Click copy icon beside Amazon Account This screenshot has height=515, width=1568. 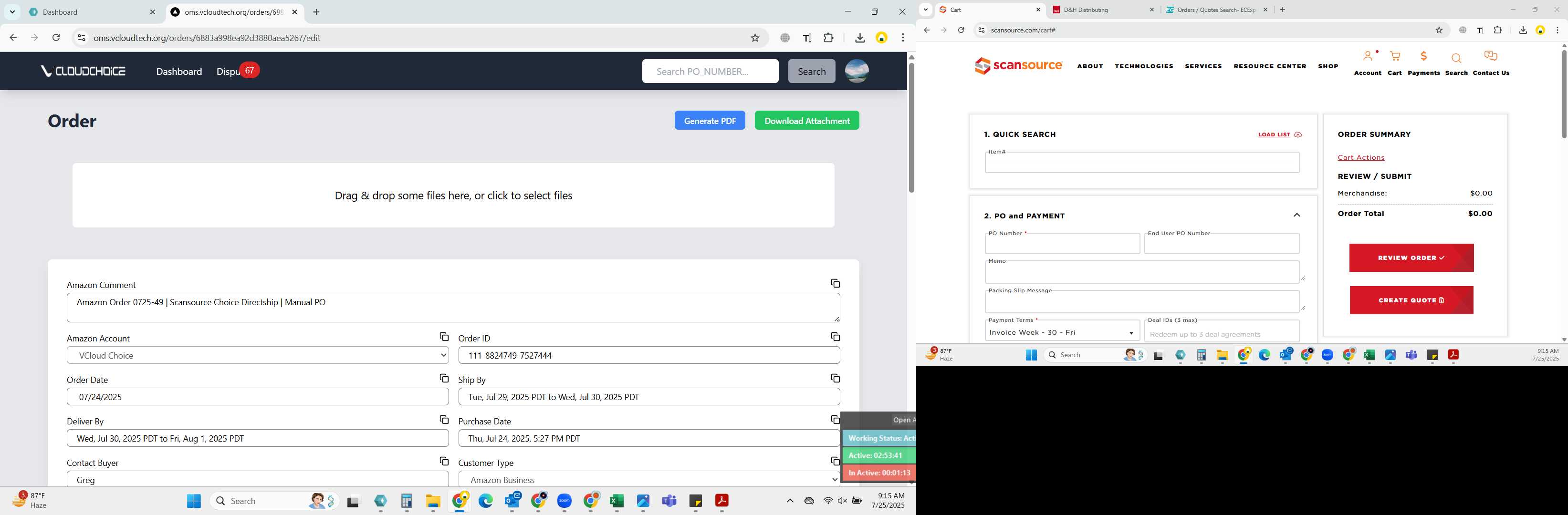444,337
